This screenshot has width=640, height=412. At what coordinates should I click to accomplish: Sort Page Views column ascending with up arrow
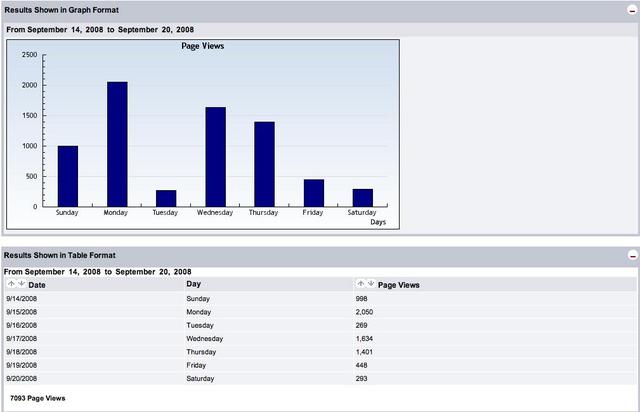click(360, 283)
